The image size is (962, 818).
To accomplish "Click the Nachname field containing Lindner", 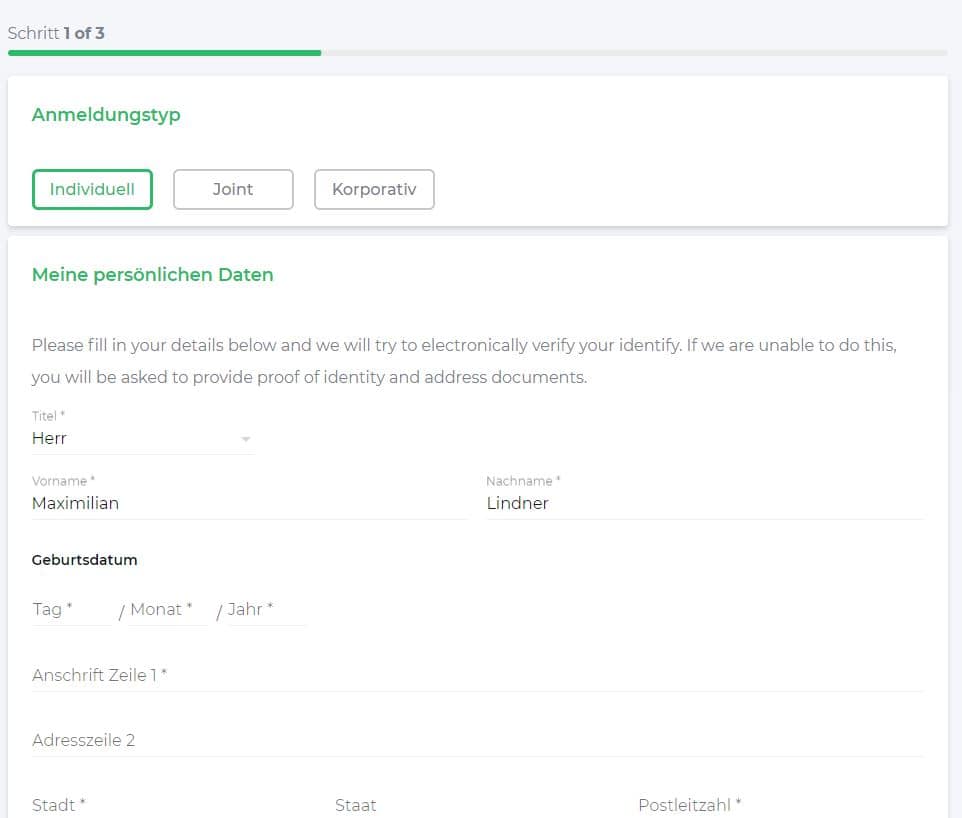I will (703, 504).
